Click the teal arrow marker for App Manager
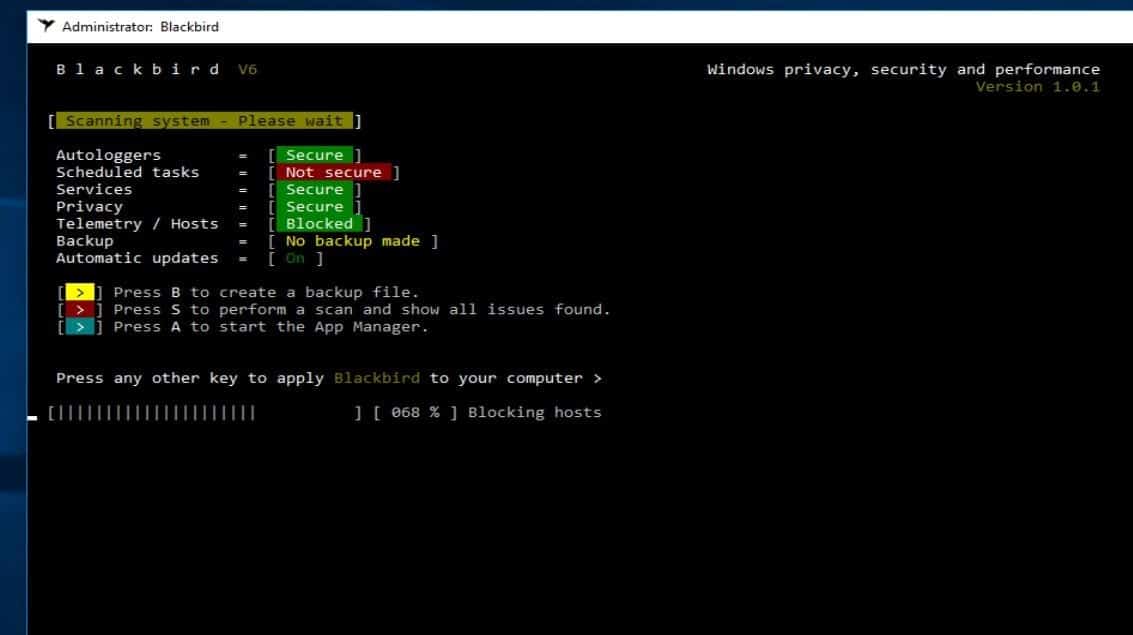 [79, 327]
